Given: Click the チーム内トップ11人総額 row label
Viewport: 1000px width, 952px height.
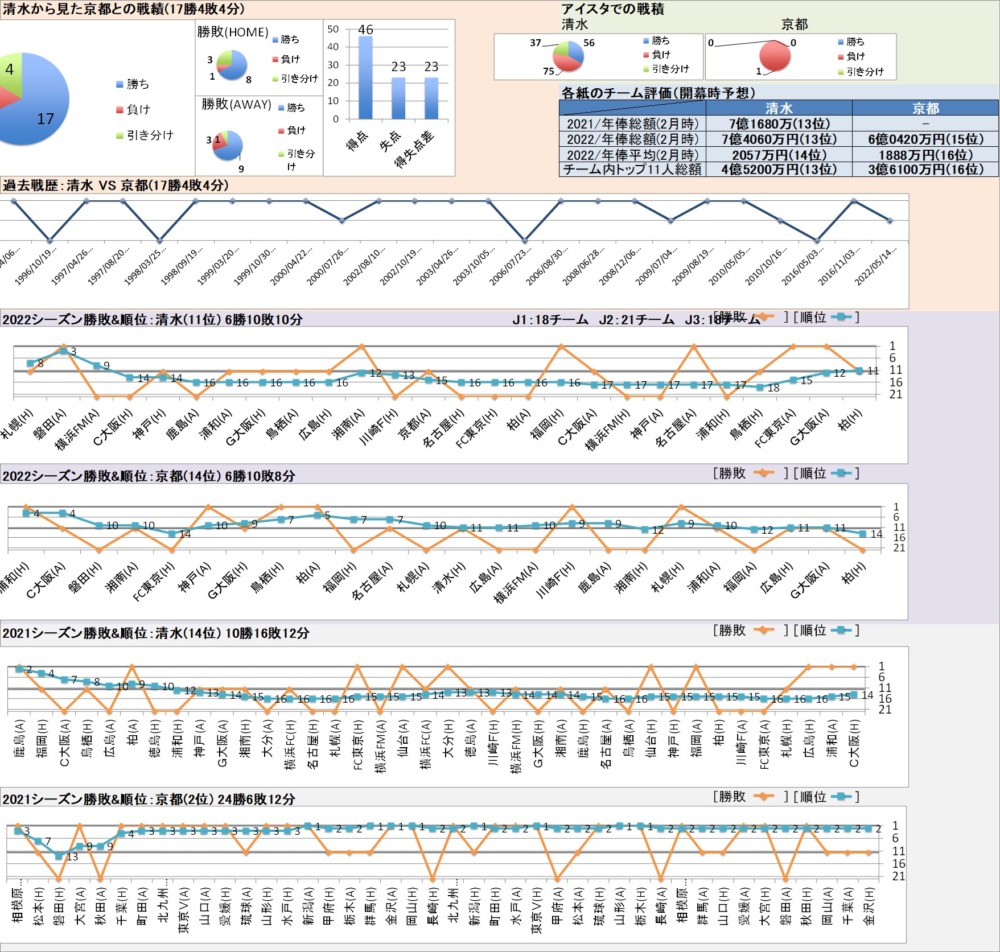Looking at the screenshot, I should point(632,170).
